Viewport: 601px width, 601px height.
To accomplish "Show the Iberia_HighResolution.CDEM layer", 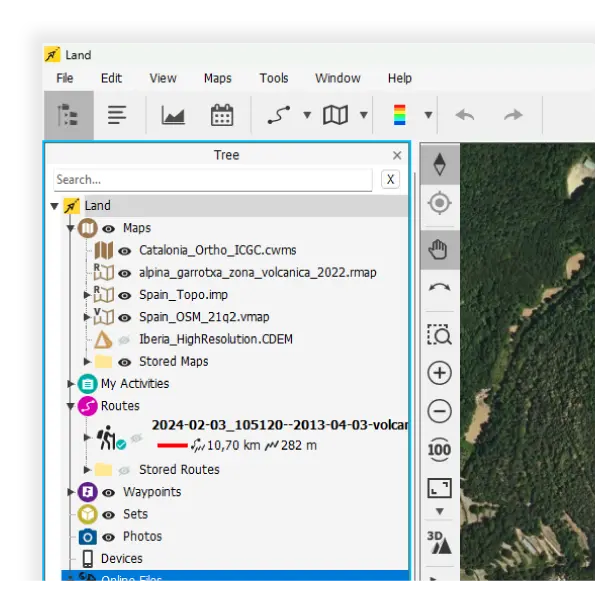I will pyautogui.click(x=125, y=339).
